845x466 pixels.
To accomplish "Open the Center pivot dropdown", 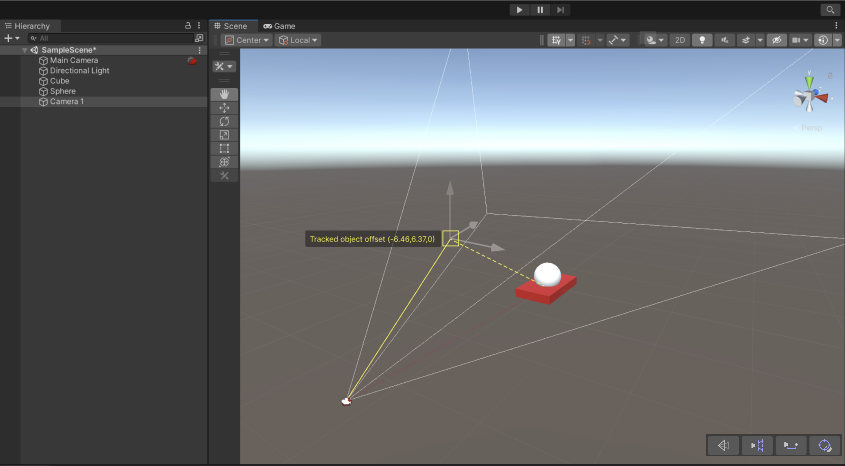I will pos(247,40).
